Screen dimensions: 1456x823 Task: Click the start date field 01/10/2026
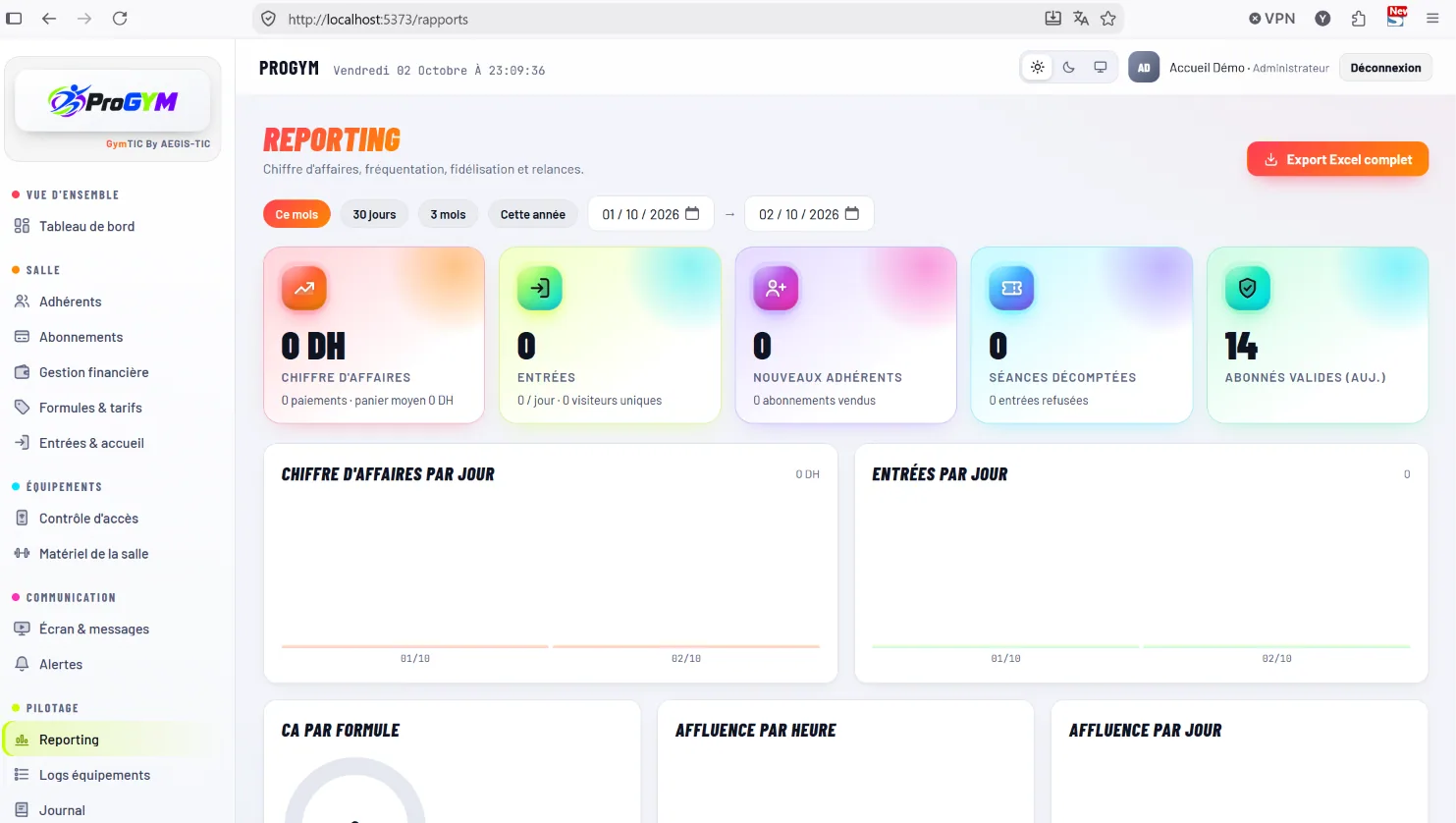click(651, 214)
